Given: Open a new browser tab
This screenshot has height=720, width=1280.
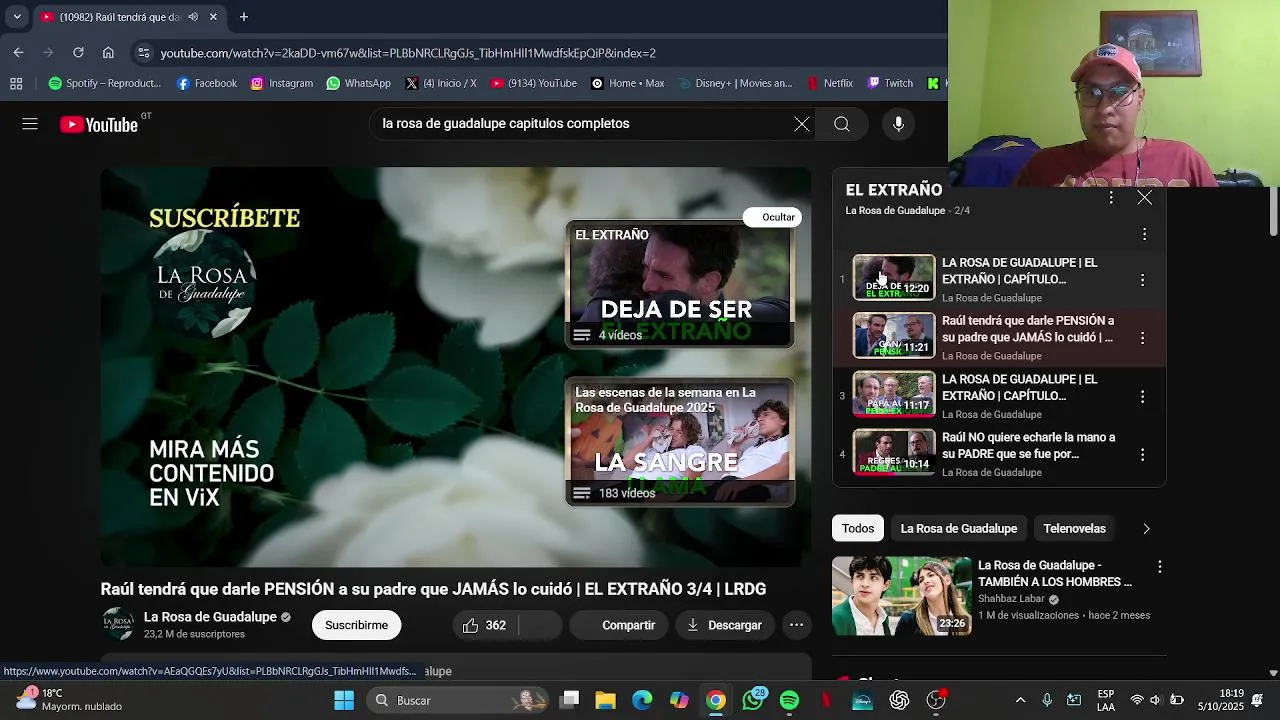Looking at the screenshot, I should [x=244, y=17].
